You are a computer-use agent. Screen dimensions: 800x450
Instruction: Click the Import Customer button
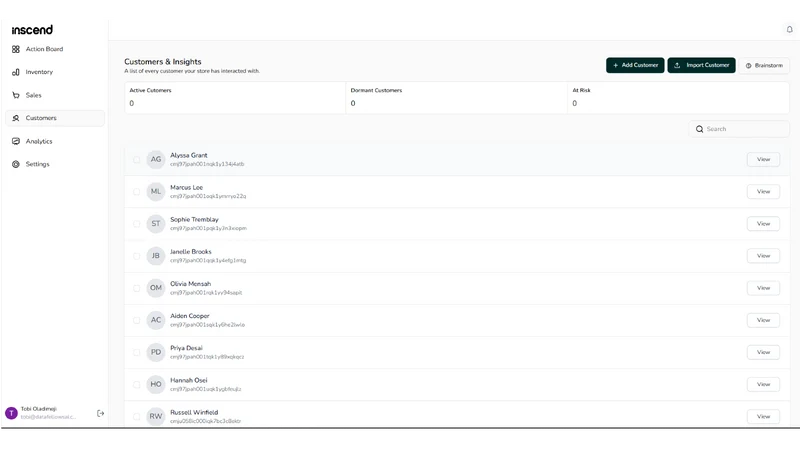[x=702, y=65]
